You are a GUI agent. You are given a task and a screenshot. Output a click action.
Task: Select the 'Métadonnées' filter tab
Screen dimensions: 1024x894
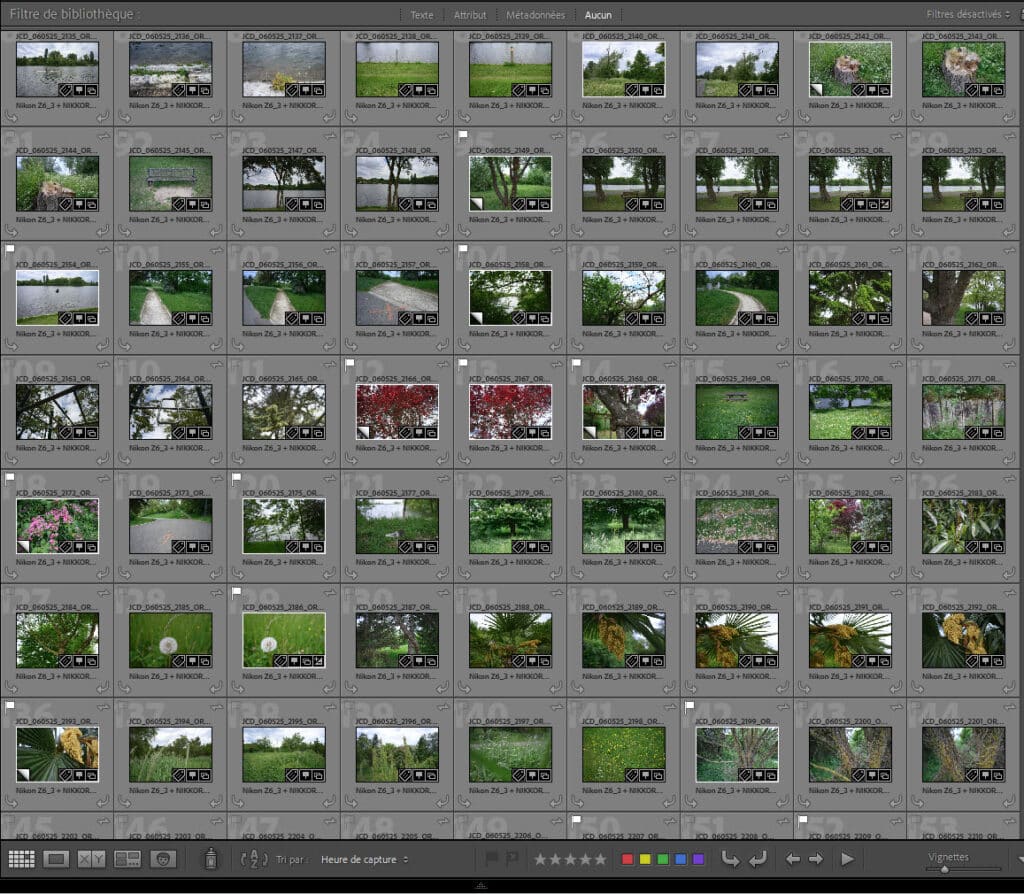[x=535, y=15]
